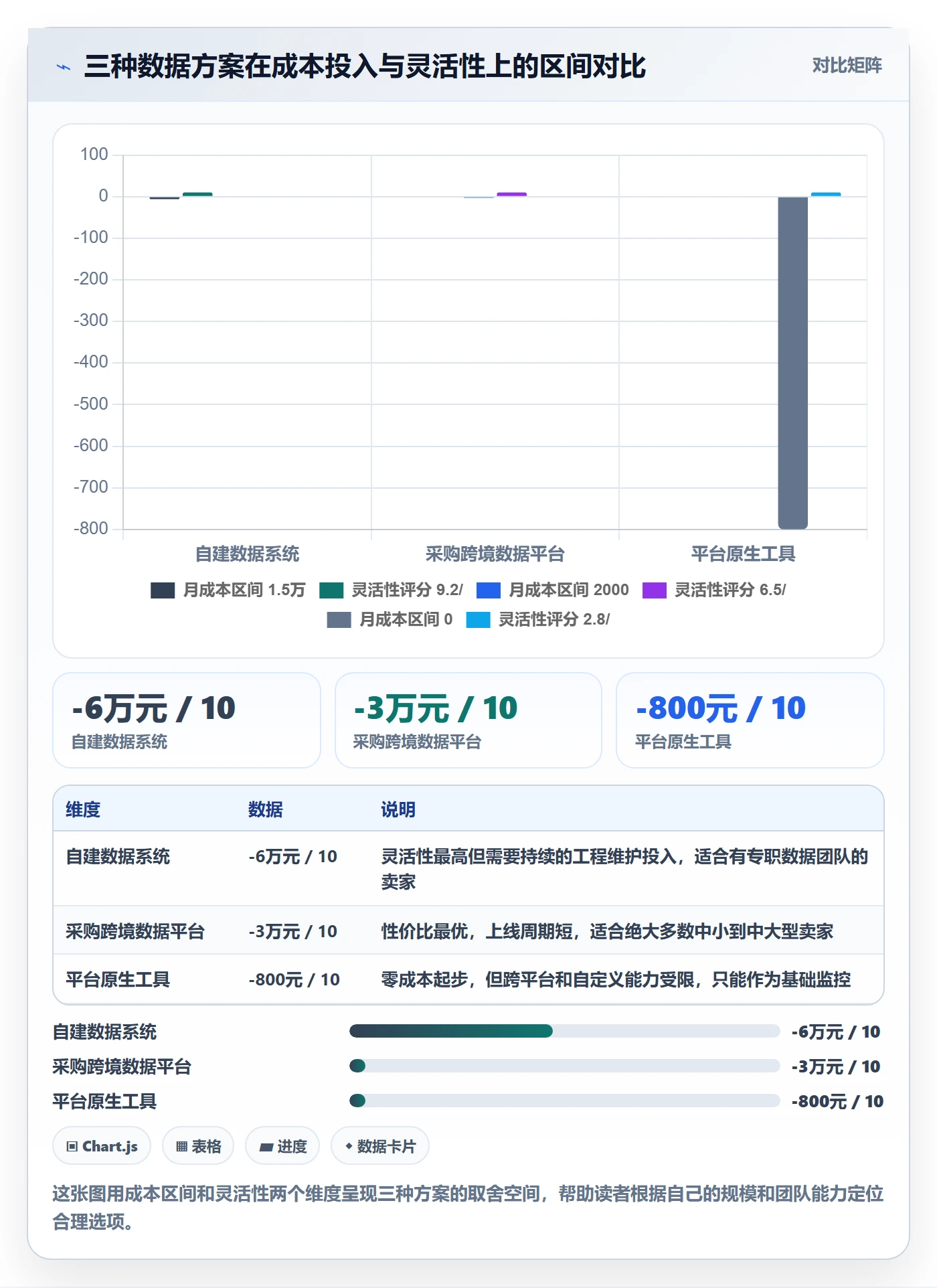
Task: Select the table cell reading -3万元 / 10
Action: (x=293, y=931)
